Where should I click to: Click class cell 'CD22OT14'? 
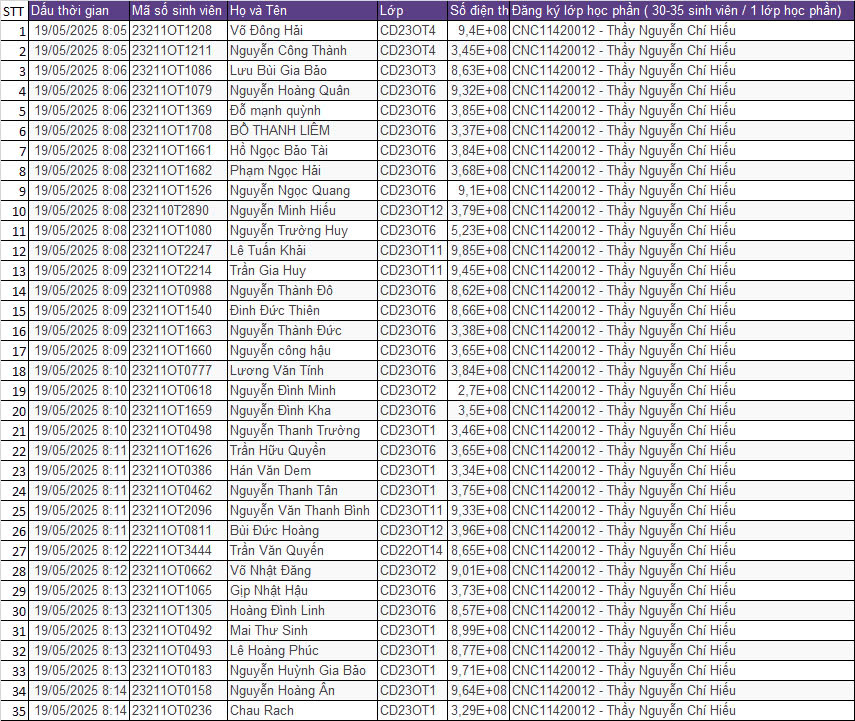pyautogui.click(x=412, y=550)
